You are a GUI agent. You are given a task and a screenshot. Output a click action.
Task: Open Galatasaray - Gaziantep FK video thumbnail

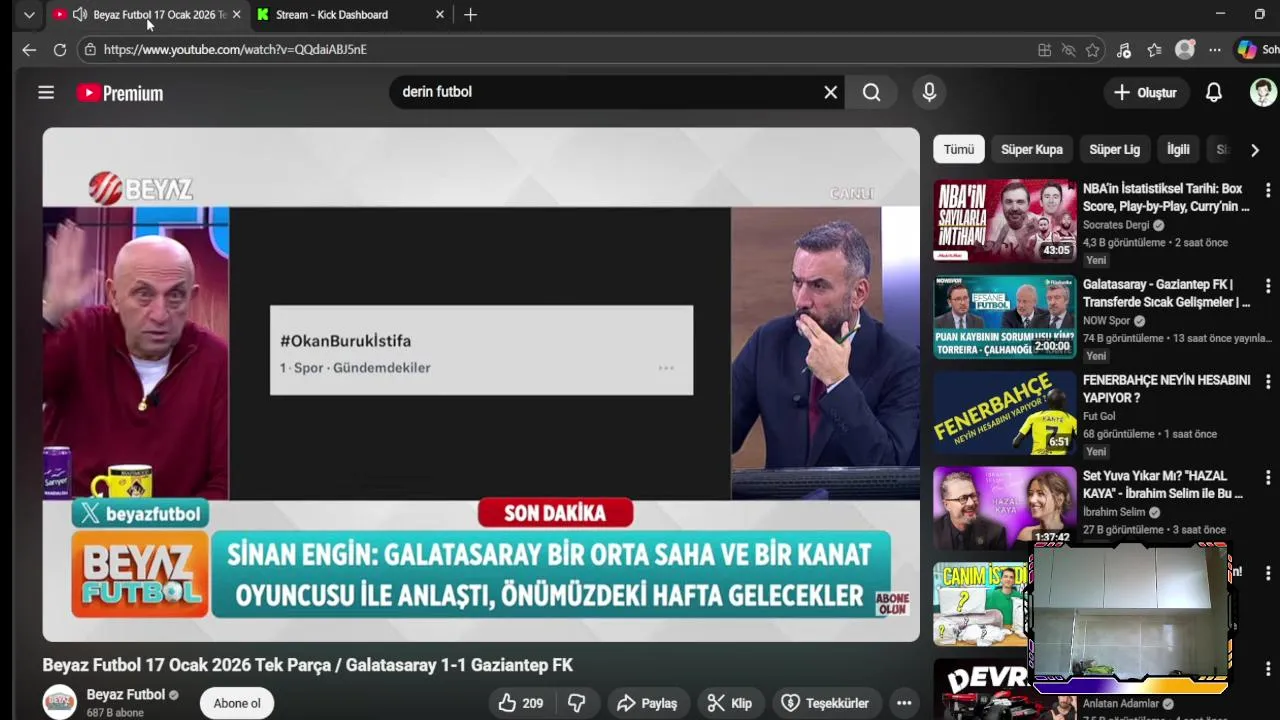pos(1005,316)
